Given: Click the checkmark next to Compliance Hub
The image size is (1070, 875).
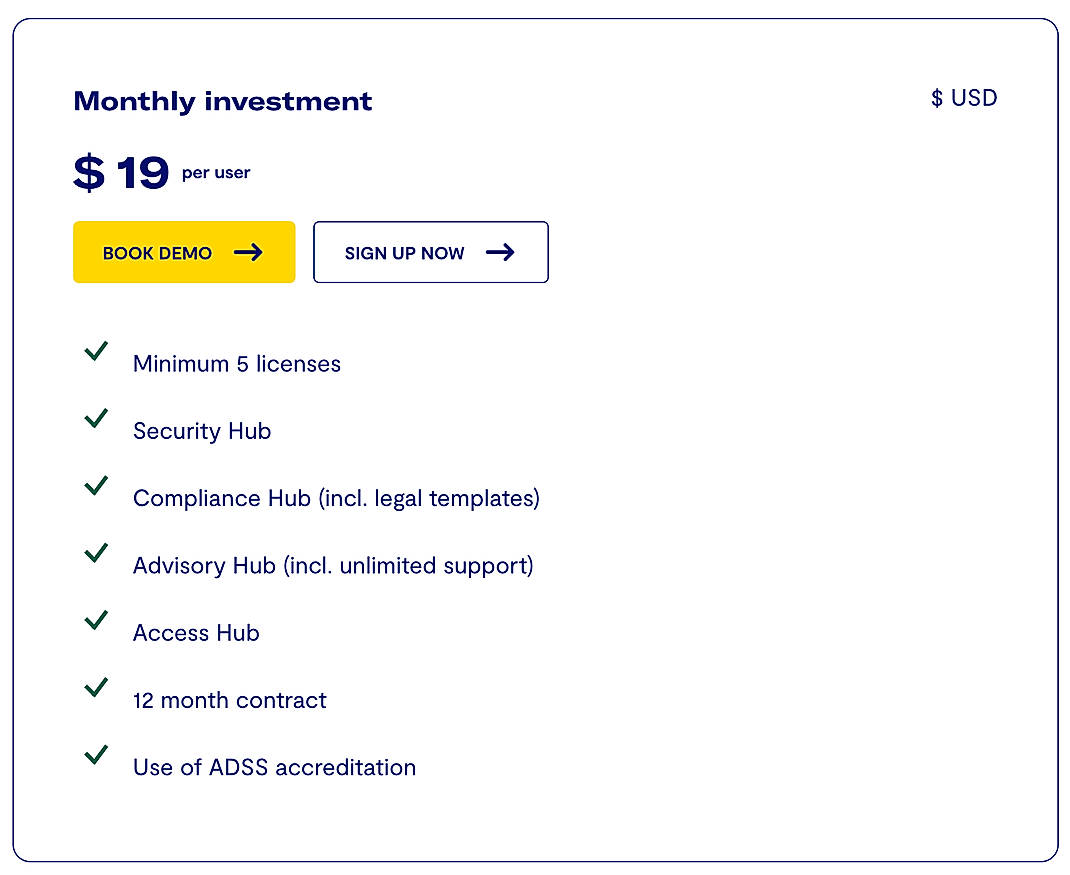Looking at the screenshot, I should tap(96, 486).
